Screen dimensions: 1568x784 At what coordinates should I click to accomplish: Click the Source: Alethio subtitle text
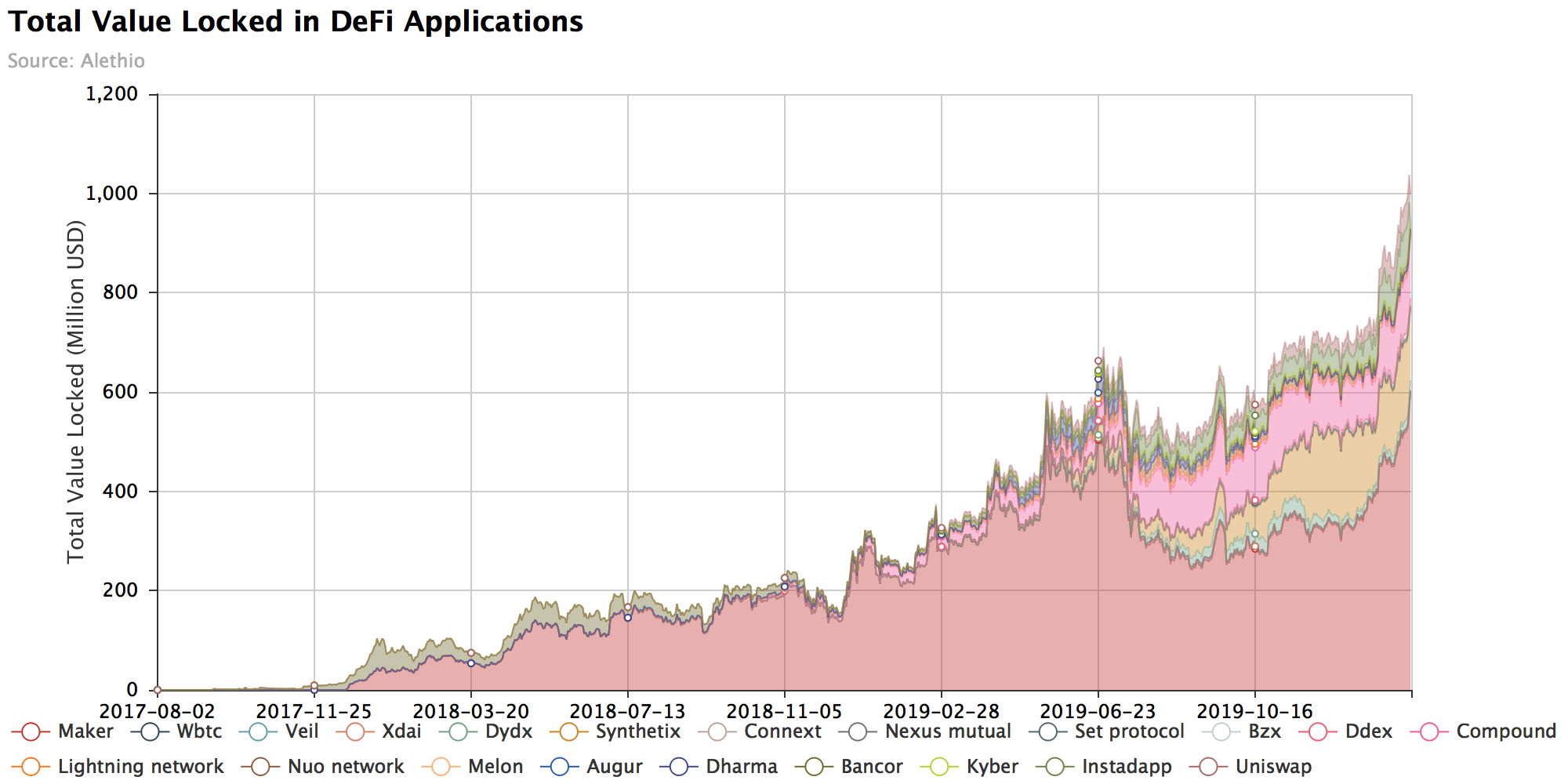point(76,61)
